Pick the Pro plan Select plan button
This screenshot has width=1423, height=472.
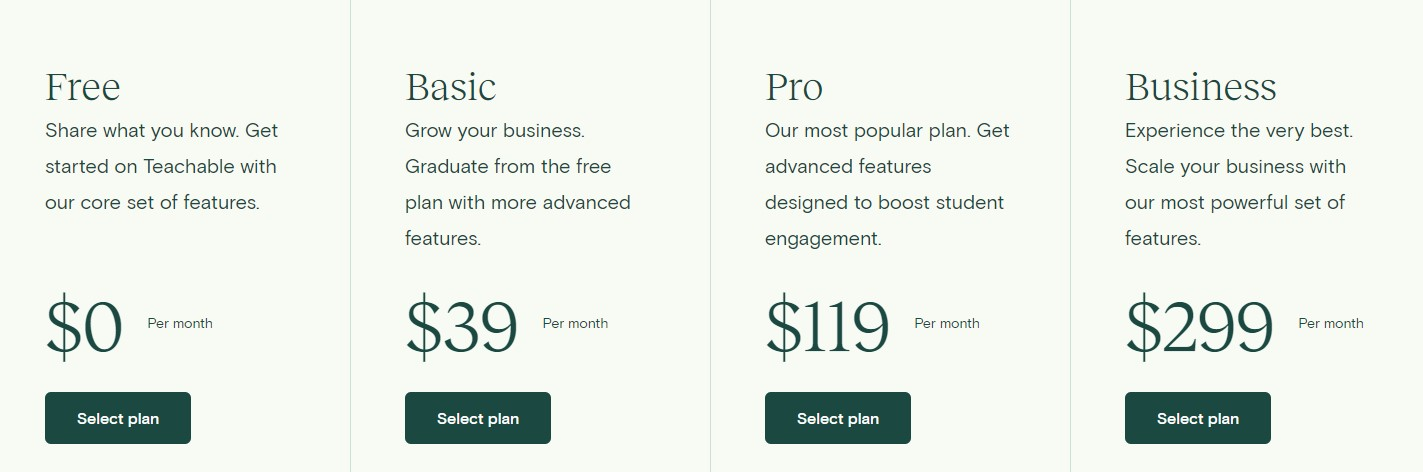pos(838,418)
